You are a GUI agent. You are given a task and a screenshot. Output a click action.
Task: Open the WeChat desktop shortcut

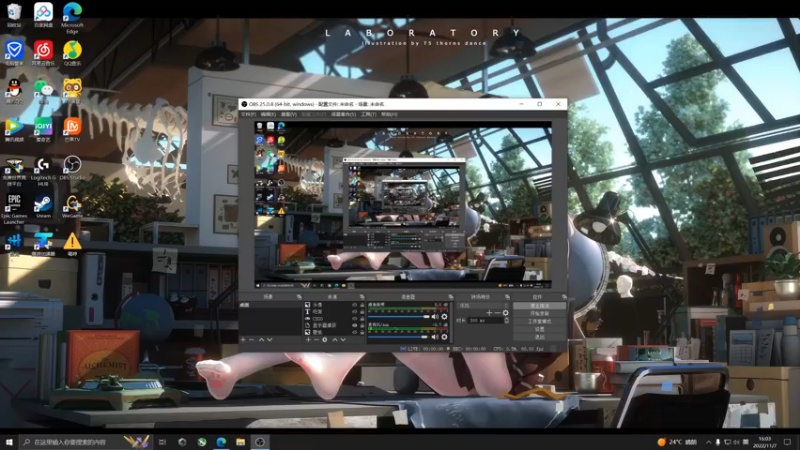[43, 92]
